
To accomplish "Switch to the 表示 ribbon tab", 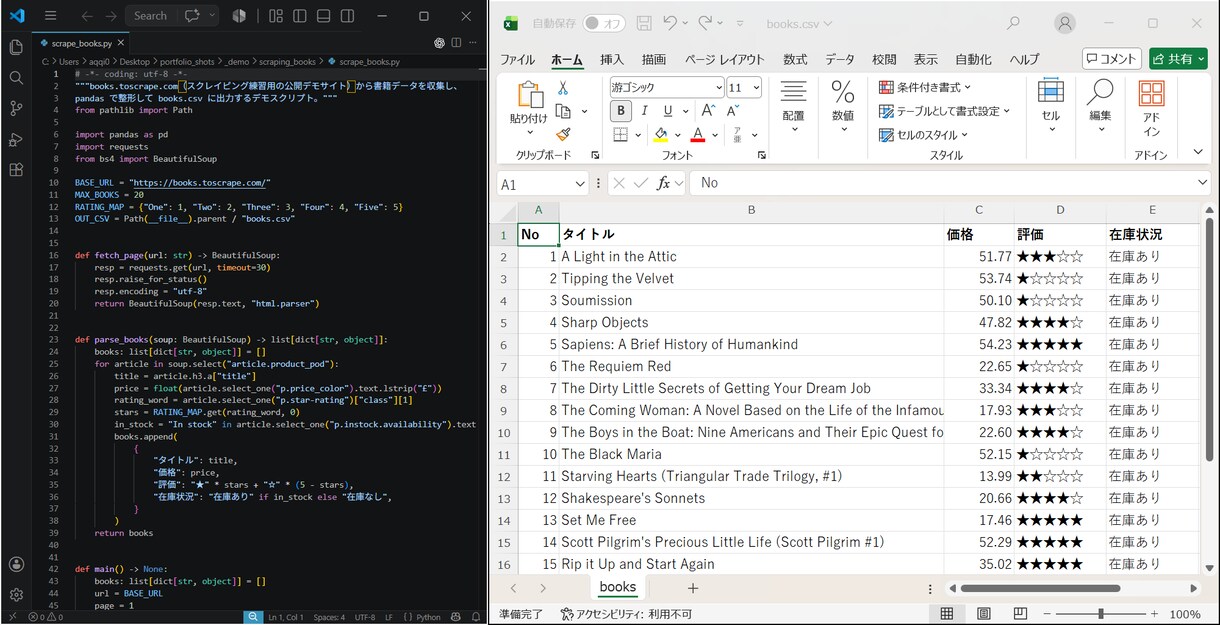I will point(926,59).
